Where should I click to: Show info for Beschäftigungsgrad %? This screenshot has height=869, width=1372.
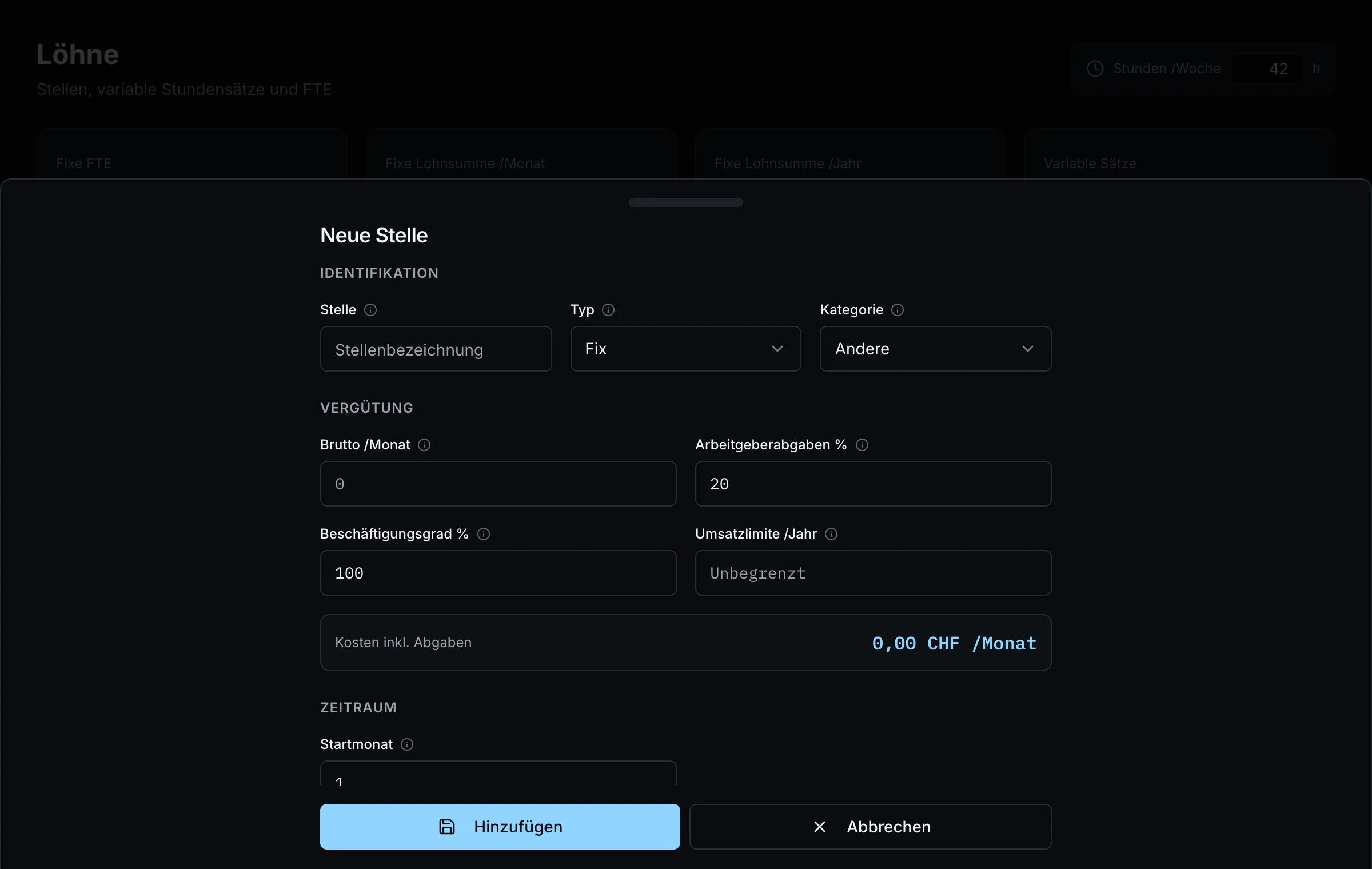(484, 534)
